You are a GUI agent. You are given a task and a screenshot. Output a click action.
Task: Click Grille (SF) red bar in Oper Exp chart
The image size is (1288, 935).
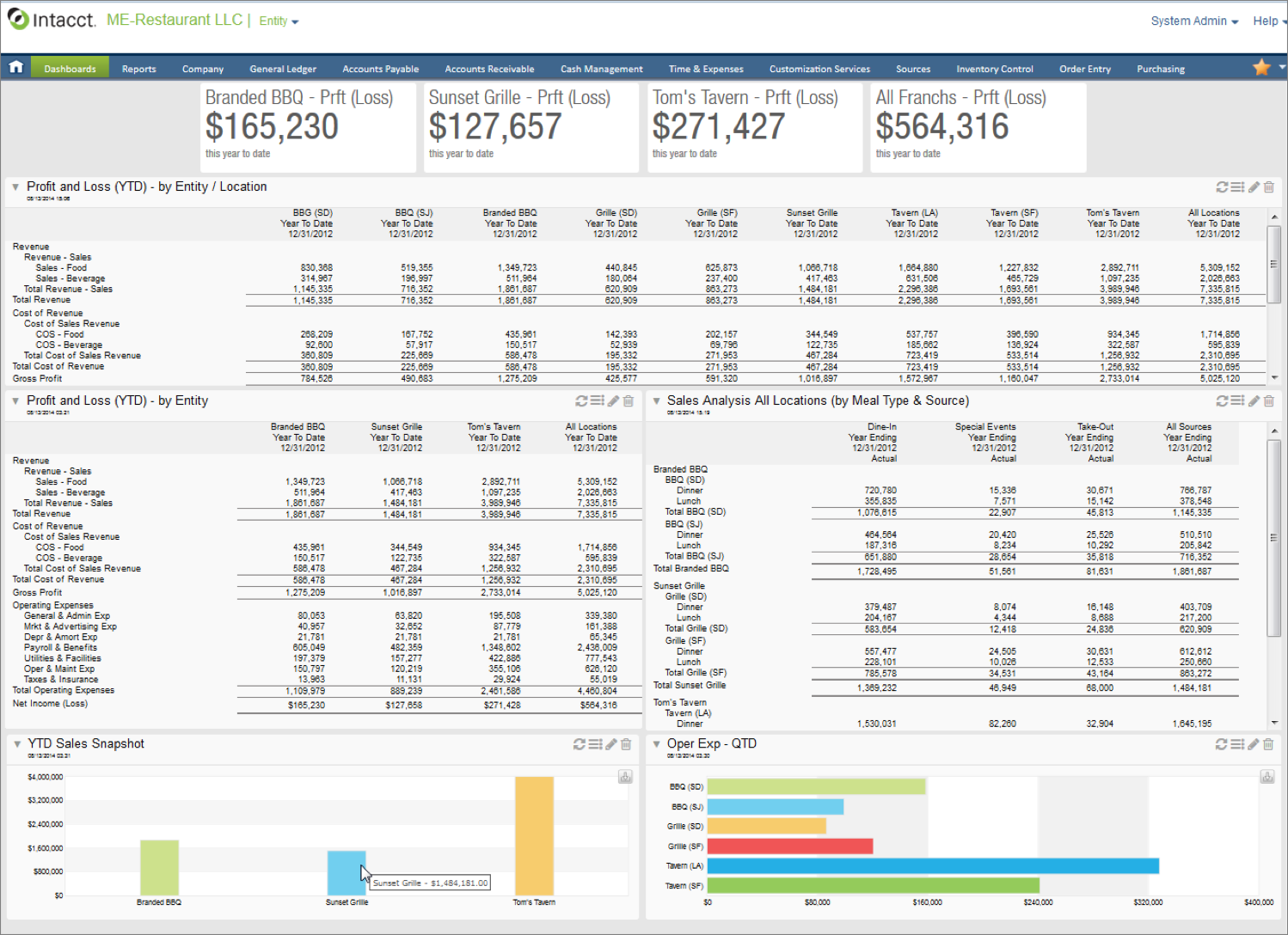pyautogui.click(x=790, y=846)
